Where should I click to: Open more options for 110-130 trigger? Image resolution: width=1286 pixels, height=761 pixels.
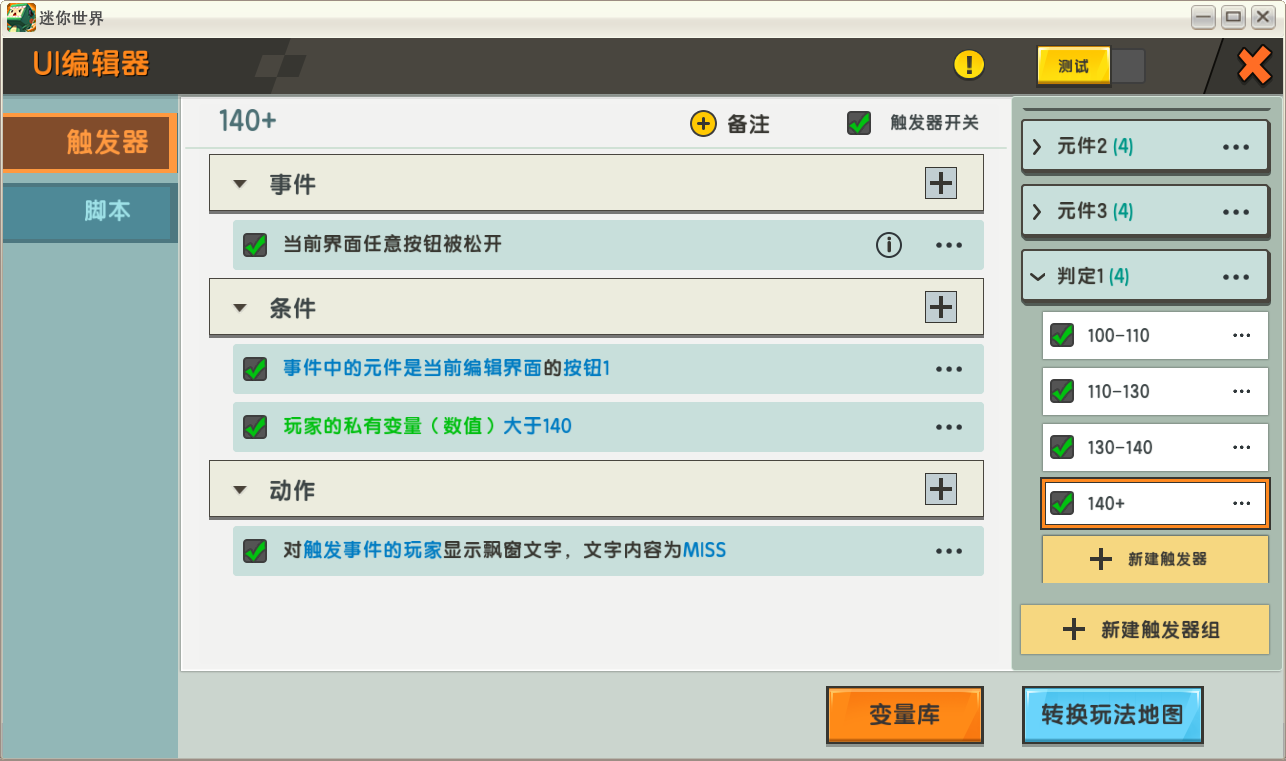pos(1242,392)
